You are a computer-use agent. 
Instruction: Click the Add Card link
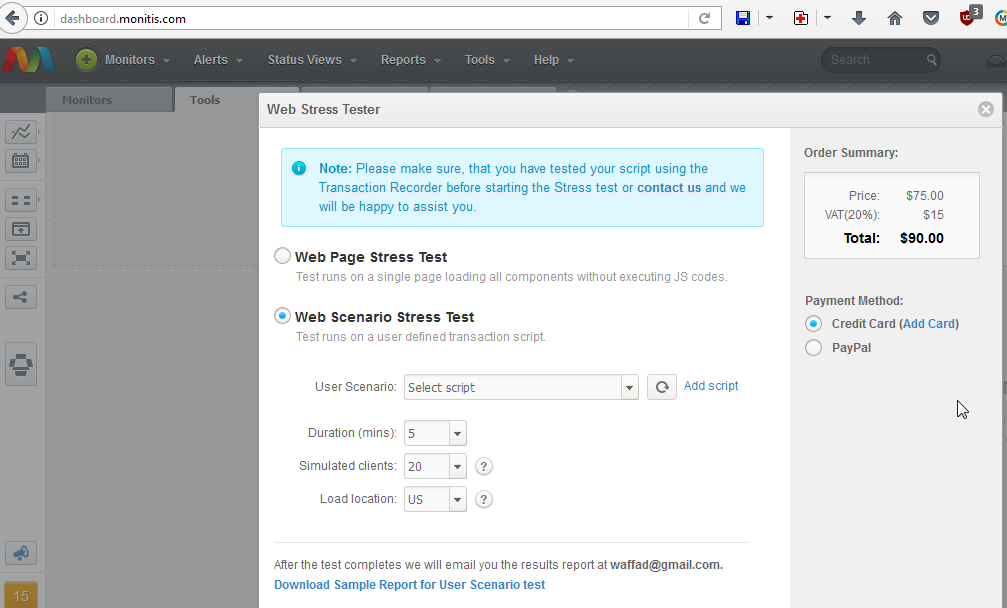(x=930, y=324)
